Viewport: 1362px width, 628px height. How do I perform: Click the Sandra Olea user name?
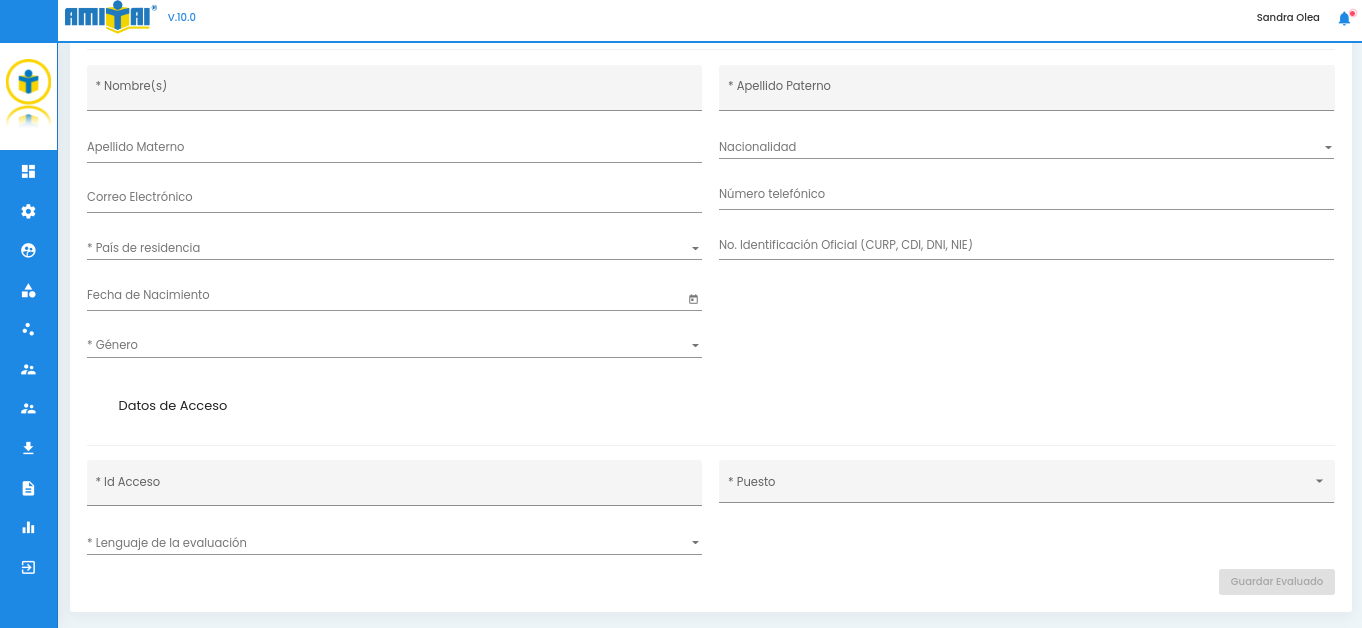[x=1288, y=18]
